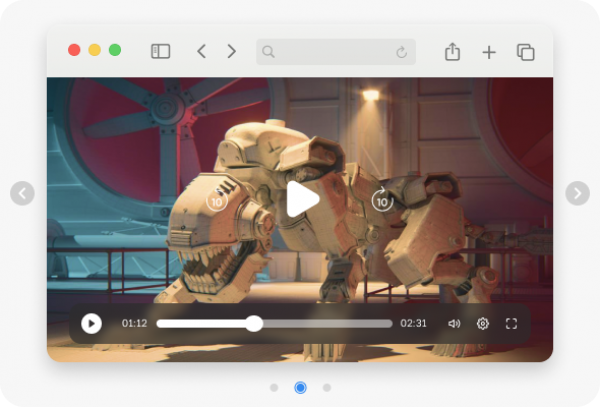
Task: Enter fullscreen video mode
Action: pyautogui.click(x=511, y=323)
